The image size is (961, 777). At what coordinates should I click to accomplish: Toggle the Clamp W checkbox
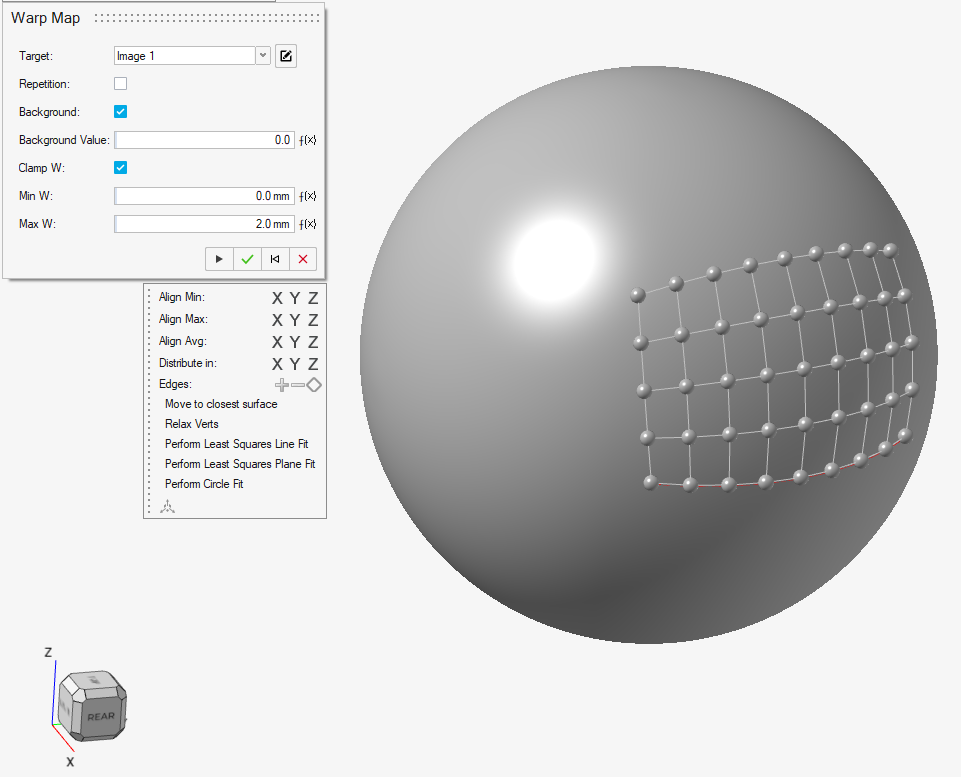pyautogui.click(x=120, y=168)
